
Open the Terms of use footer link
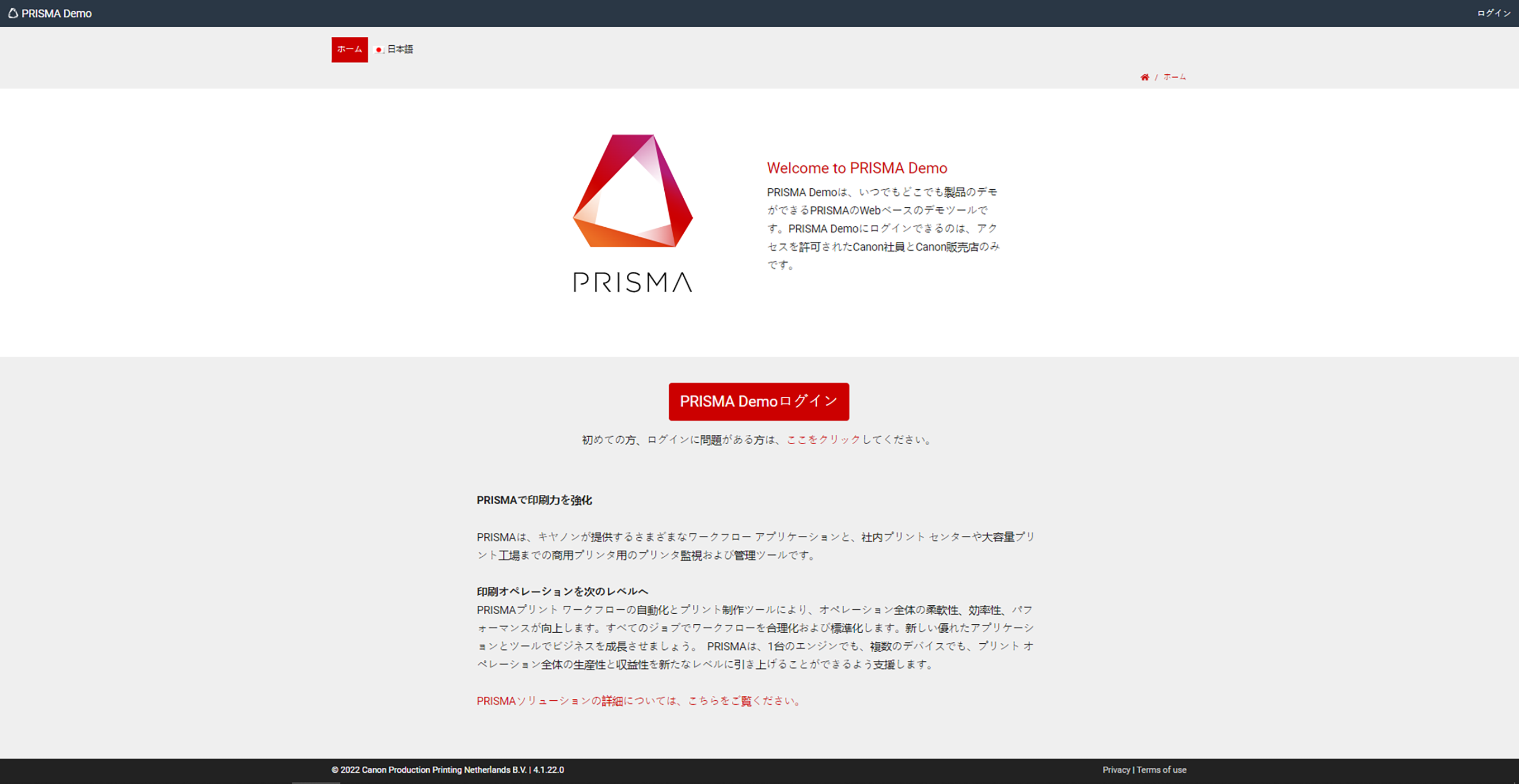coord(1161,770)
